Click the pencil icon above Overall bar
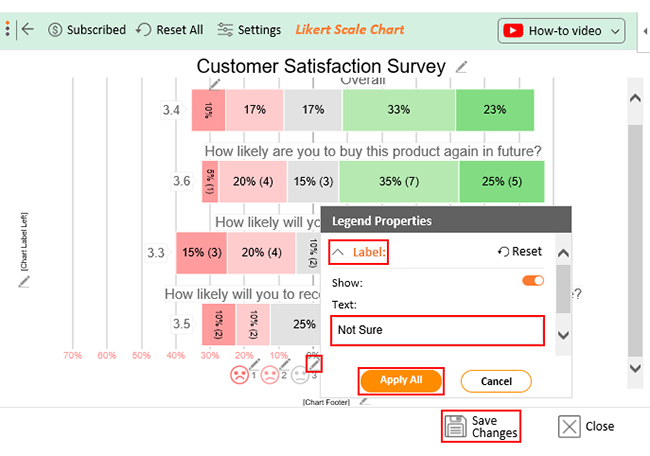 pos(214,84)
